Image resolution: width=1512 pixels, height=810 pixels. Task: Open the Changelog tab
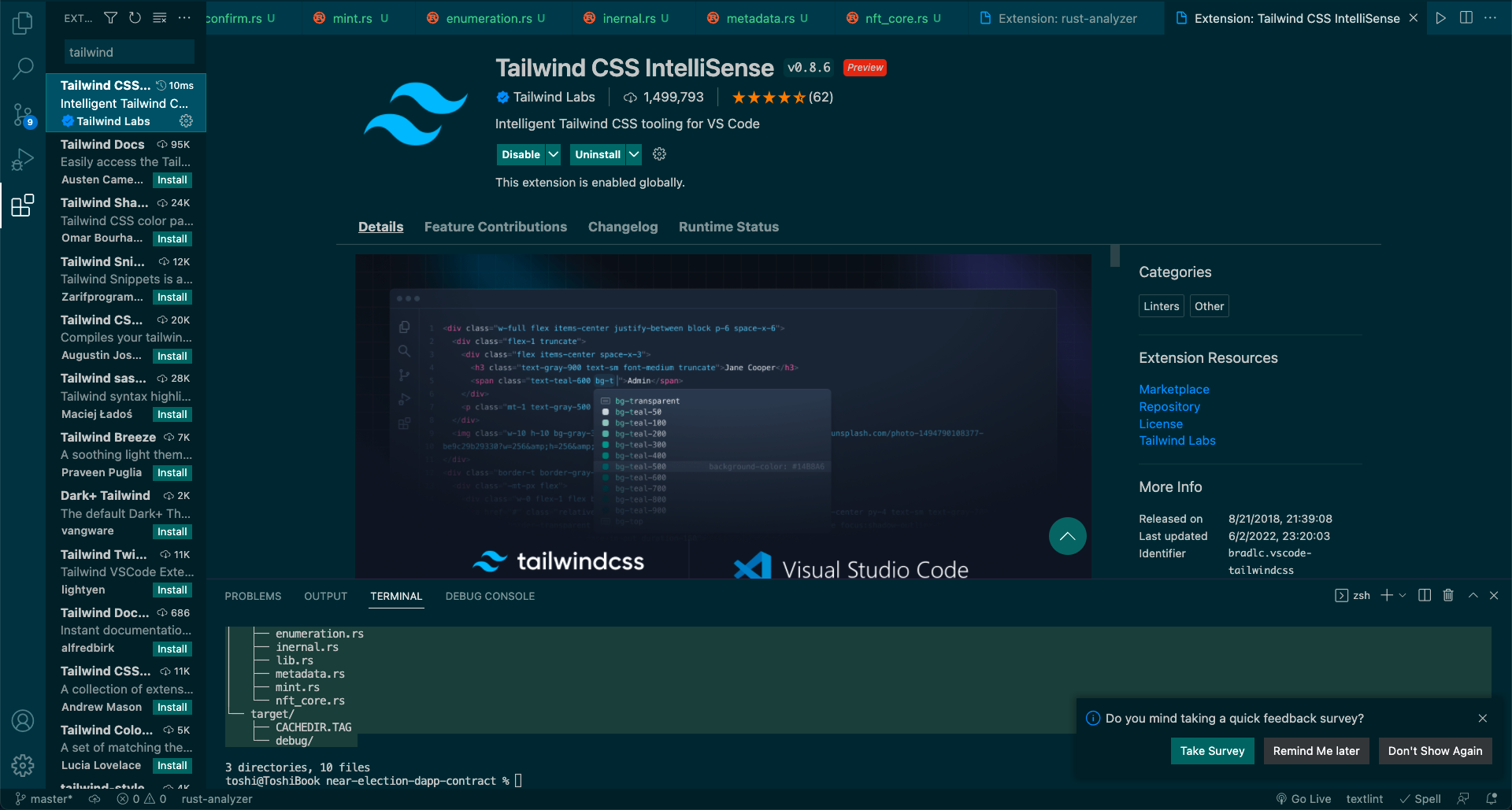click(622, 227)
